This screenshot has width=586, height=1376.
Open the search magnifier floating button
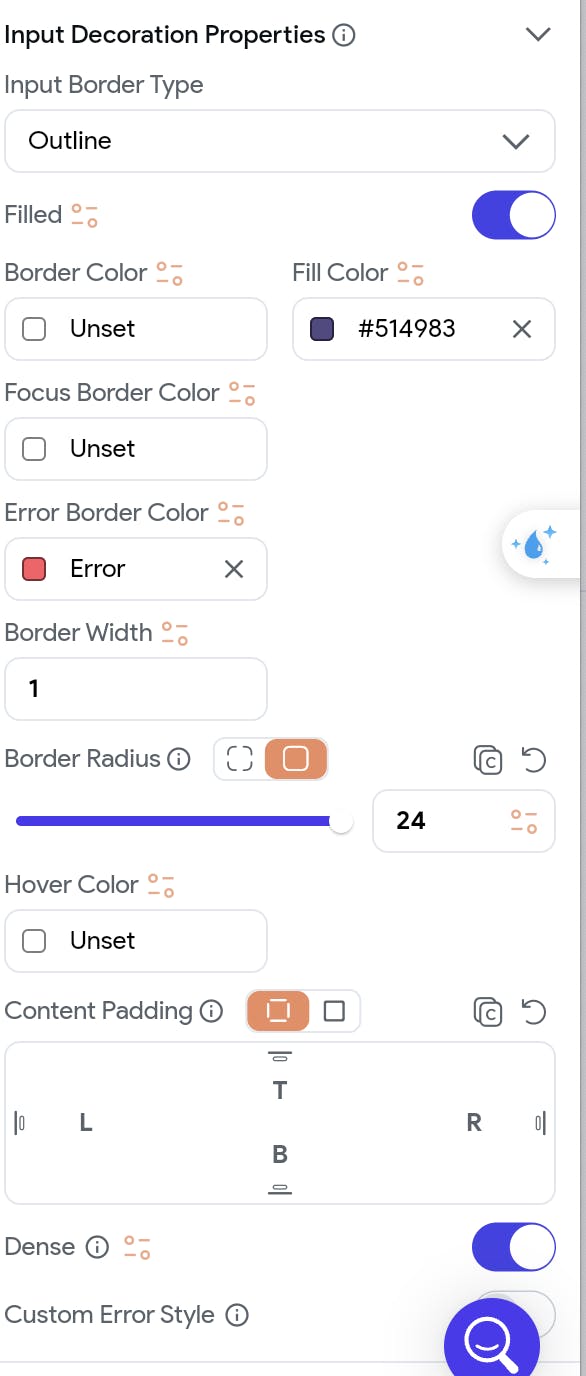click(x=492, y=1338)
